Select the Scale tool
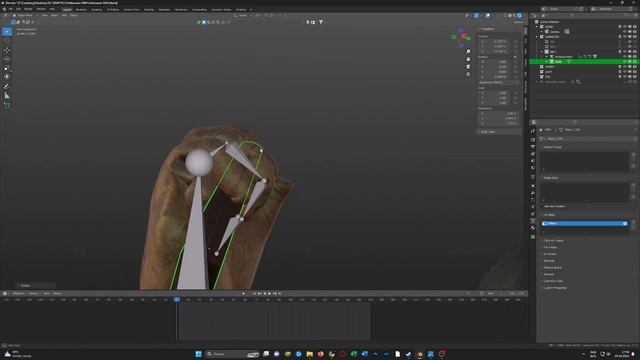This screenshot has width=640, height=360. (x=7, y=68)
